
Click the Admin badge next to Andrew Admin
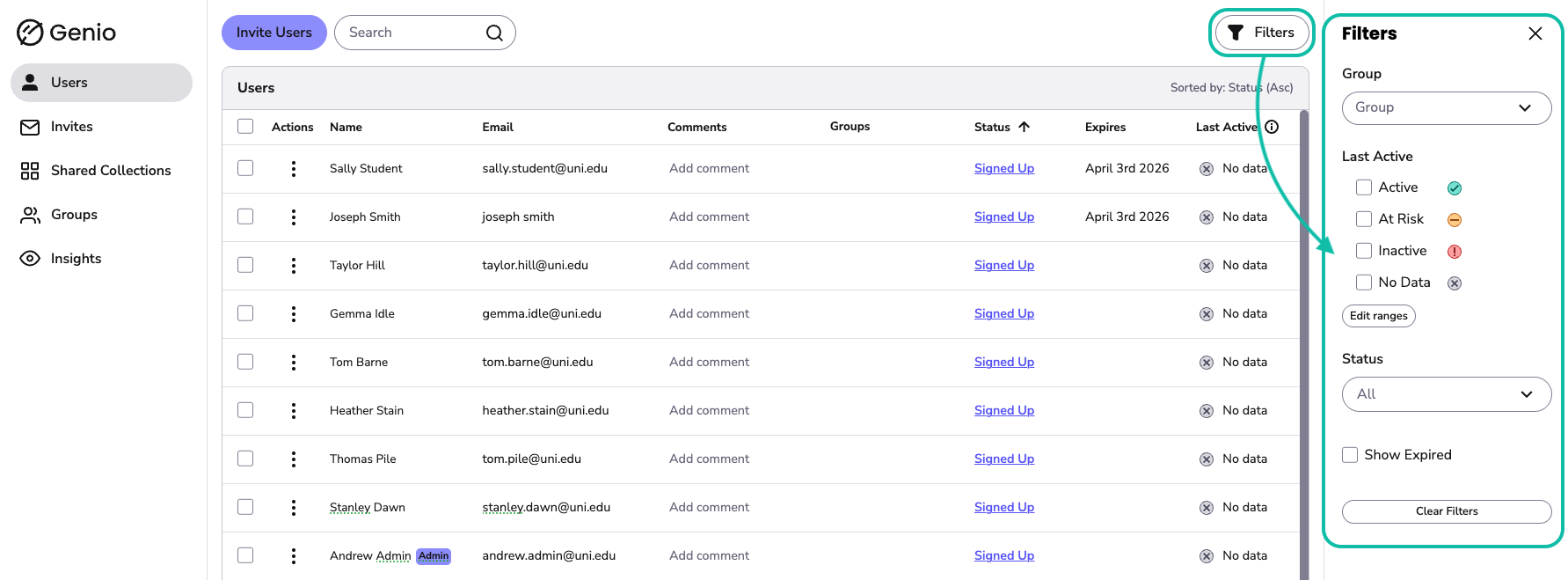[434, 556]
